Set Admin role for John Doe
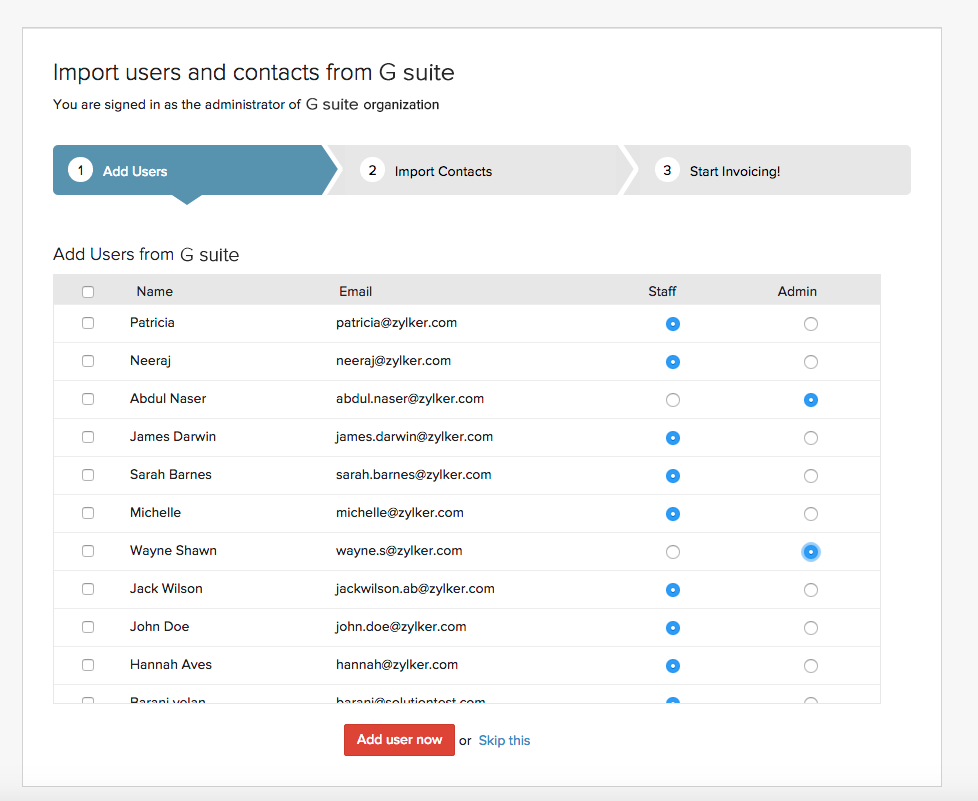The width and height of the screenshot is (978, 801). pos(811,627)
